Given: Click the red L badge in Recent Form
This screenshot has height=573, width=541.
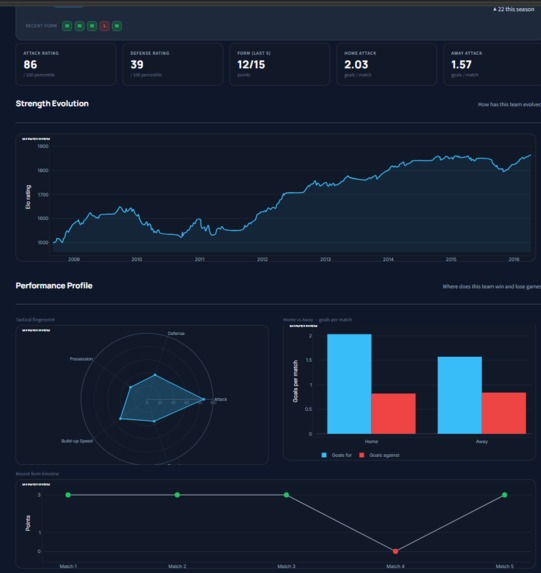Looking at the screenshot, I should click(104, 26).
